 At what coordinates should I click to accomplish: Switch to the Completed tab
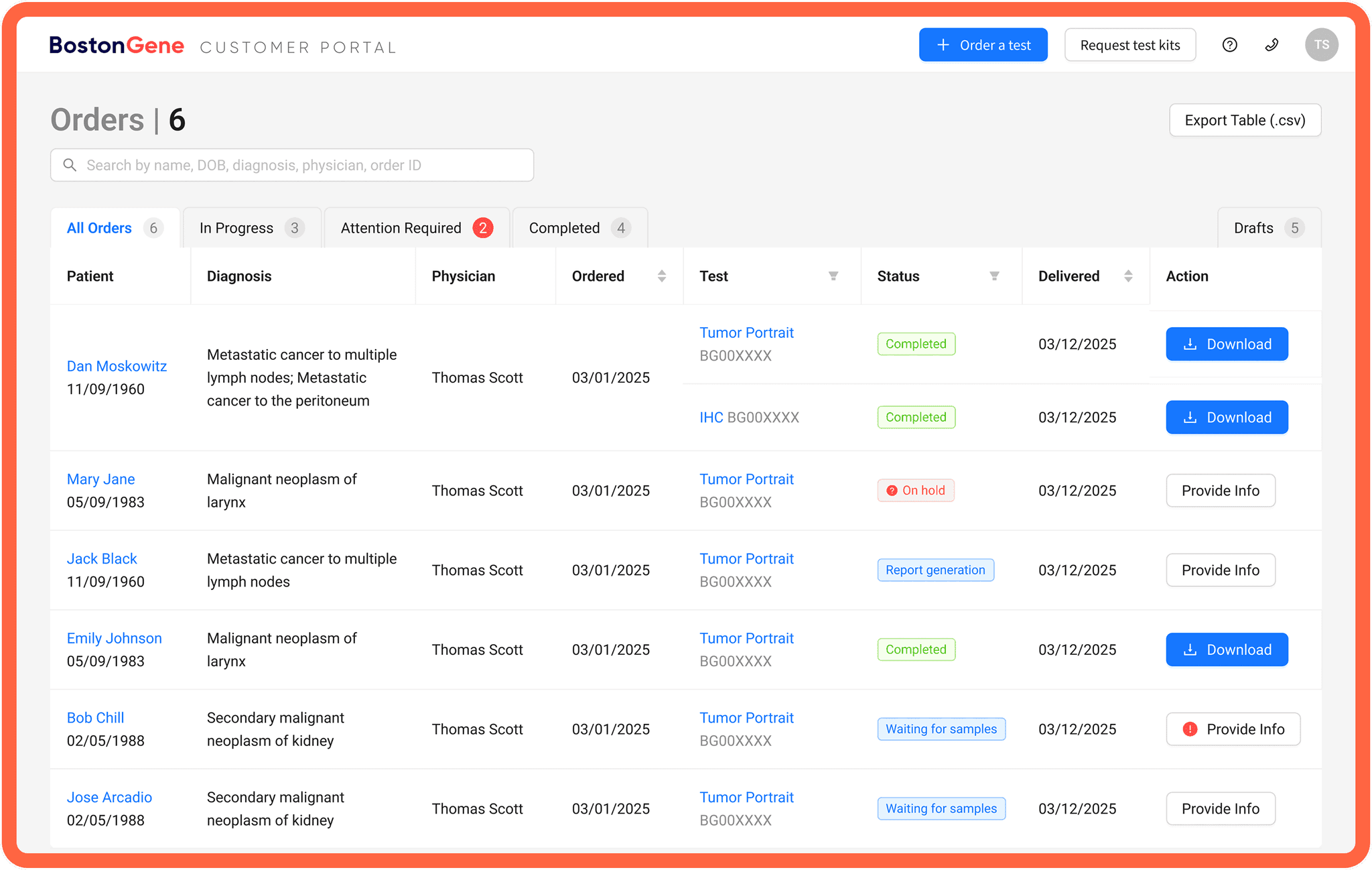579,228
